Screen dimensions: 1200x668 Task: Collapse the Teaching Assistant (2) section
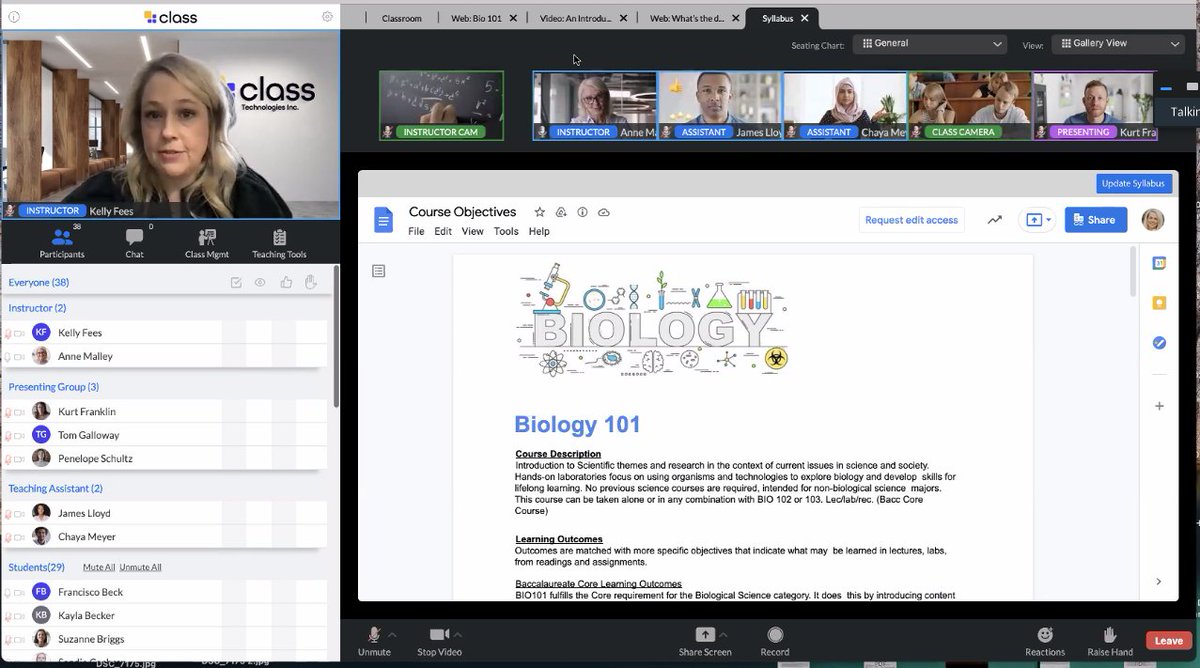56,488
